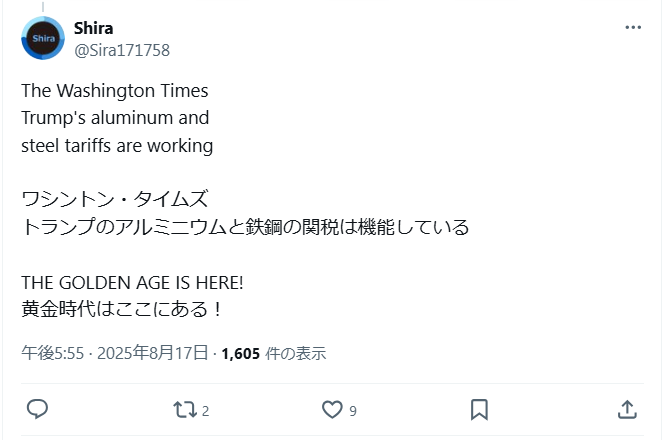
Task: Click the line 黄金時代はここにある！
Action: click(122, 308)
